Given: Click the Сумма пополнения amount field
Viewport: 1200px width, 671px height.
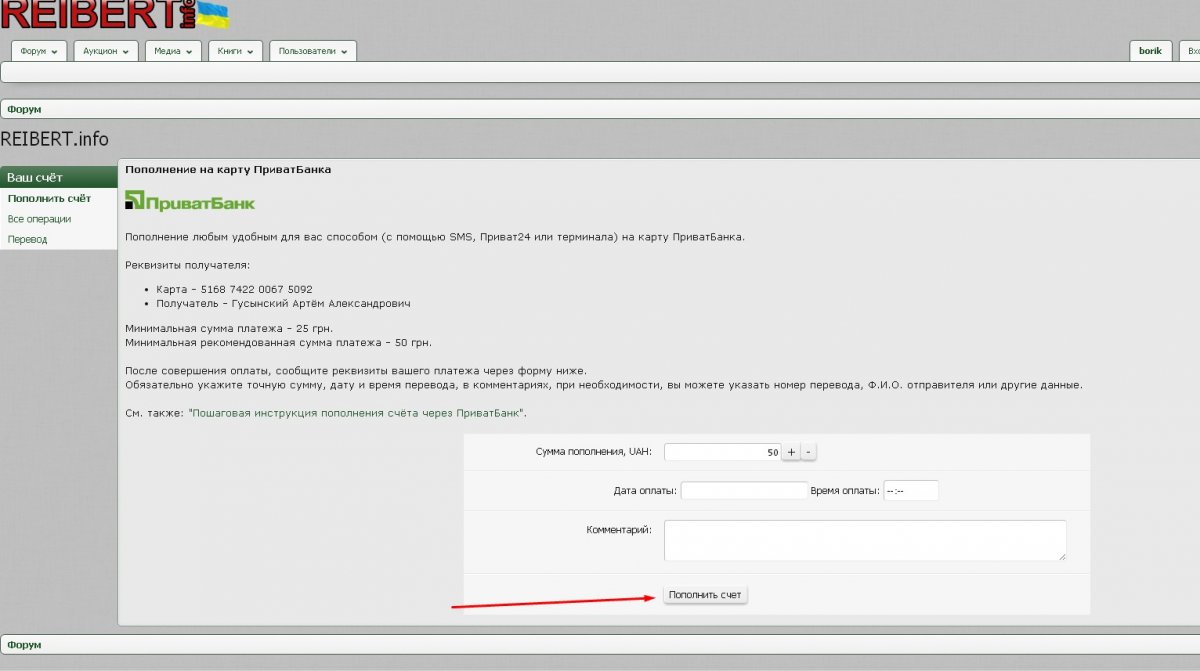Looking at the screenshot, I should (722, 452).
